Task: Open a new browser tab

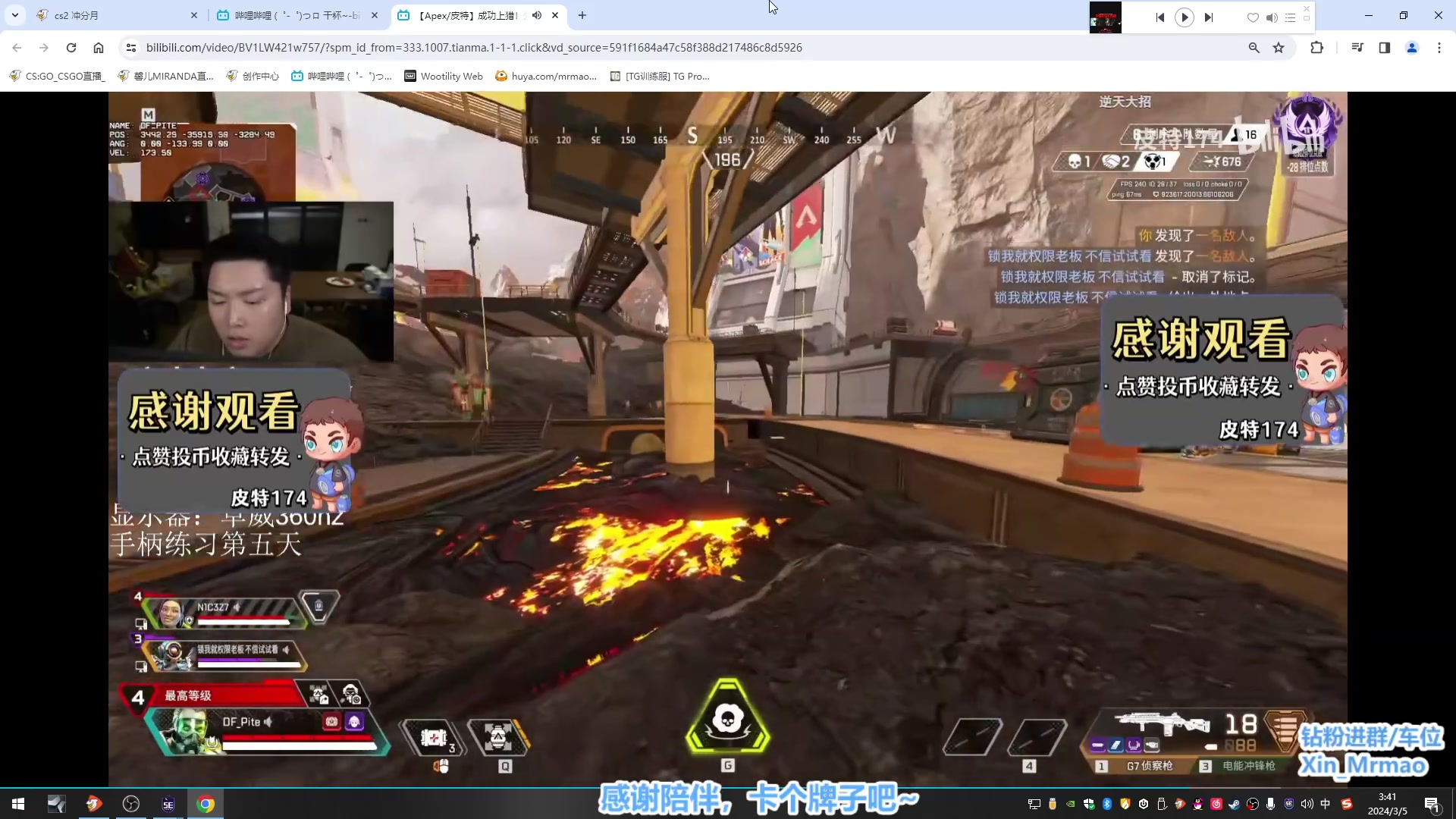Action: (582, 15)
